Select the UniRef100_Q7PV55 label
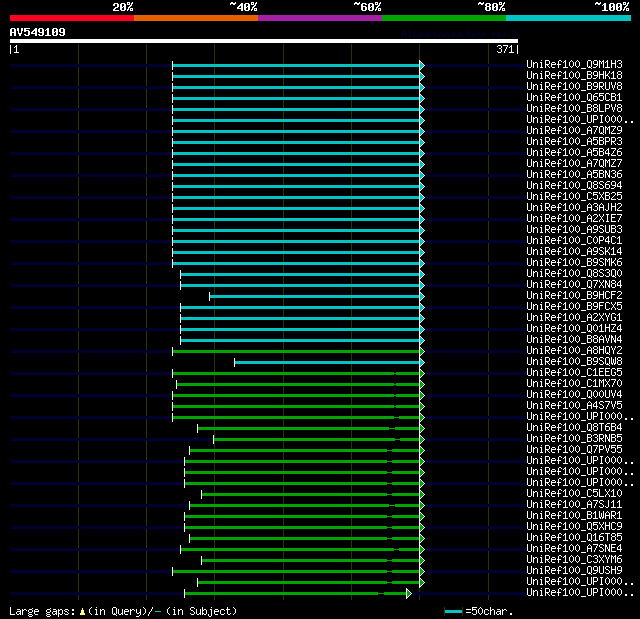Viewport: 640px width, 619px height. tap(574, 450)
